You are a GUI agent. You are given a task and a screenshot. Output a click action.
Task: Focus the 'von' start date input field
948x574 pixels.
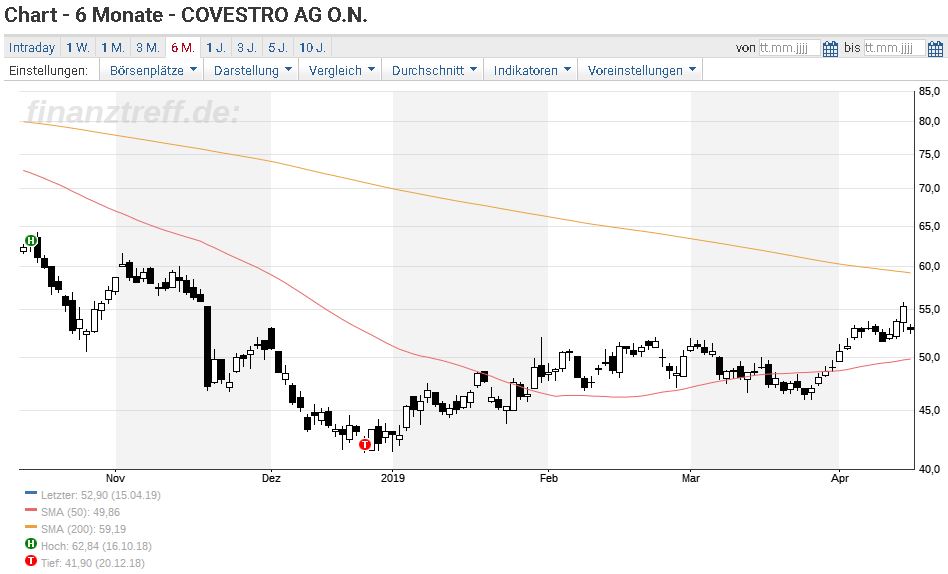point(789,48)
